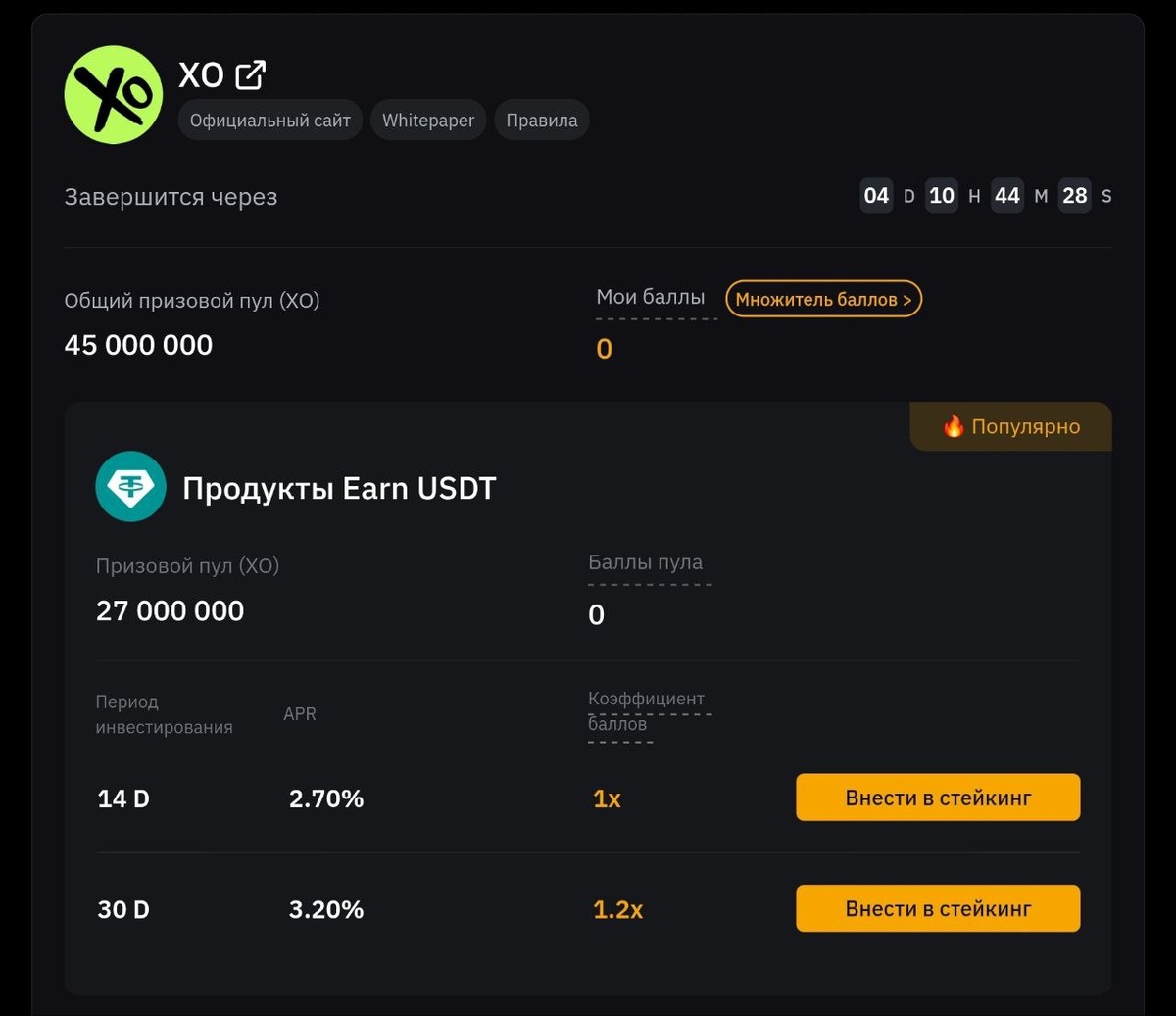This screenshot has width=1176, height=1016.
Task: Open the Правила rules chip
Action: [x=542, y=121]
